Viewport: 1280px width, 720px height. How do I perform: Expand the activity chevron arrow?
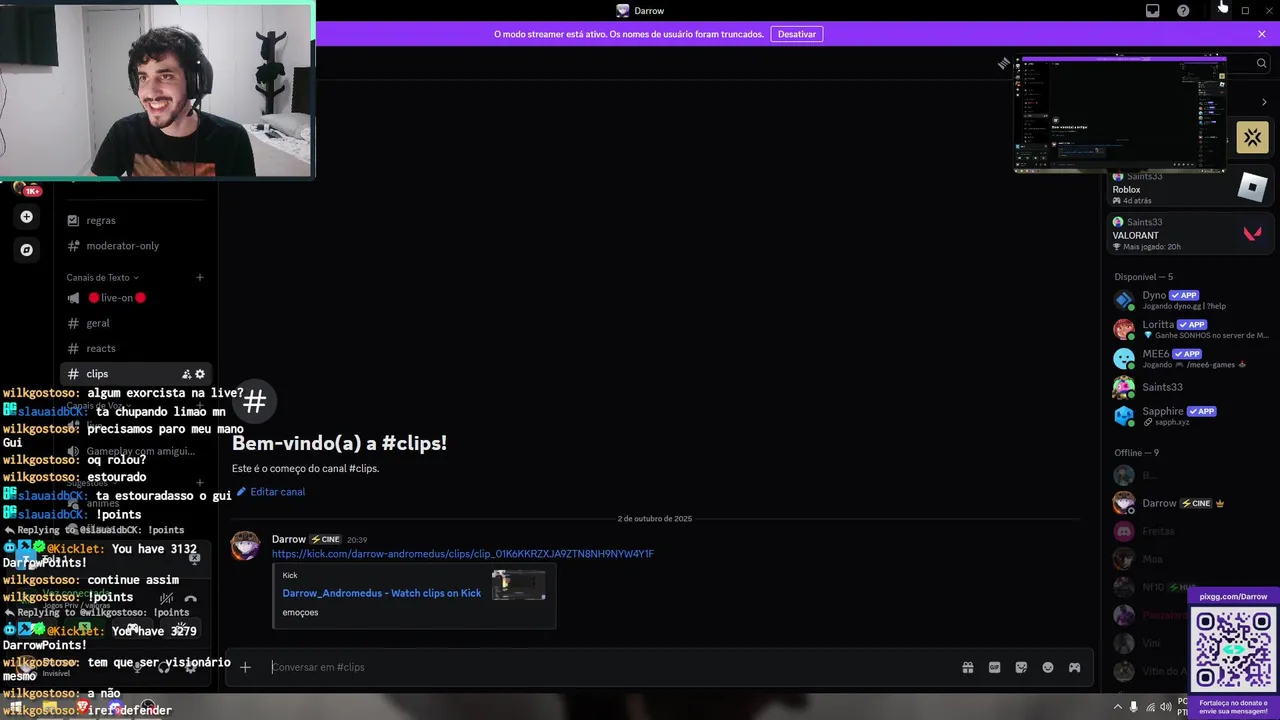pos(1264,102)
